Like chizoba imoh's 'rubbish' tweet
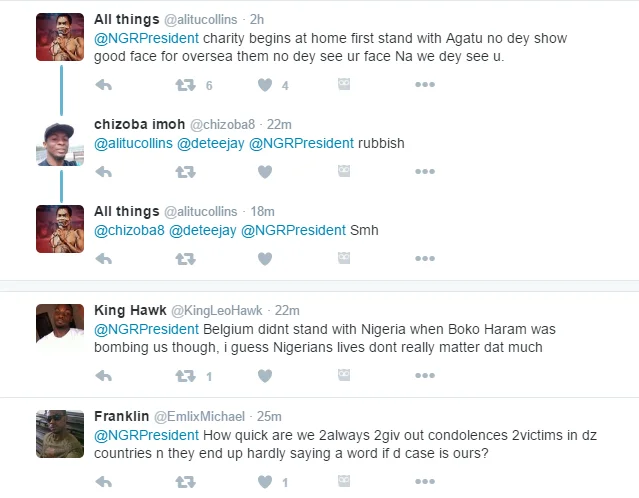The image size is (639, 498). point(265,172)
